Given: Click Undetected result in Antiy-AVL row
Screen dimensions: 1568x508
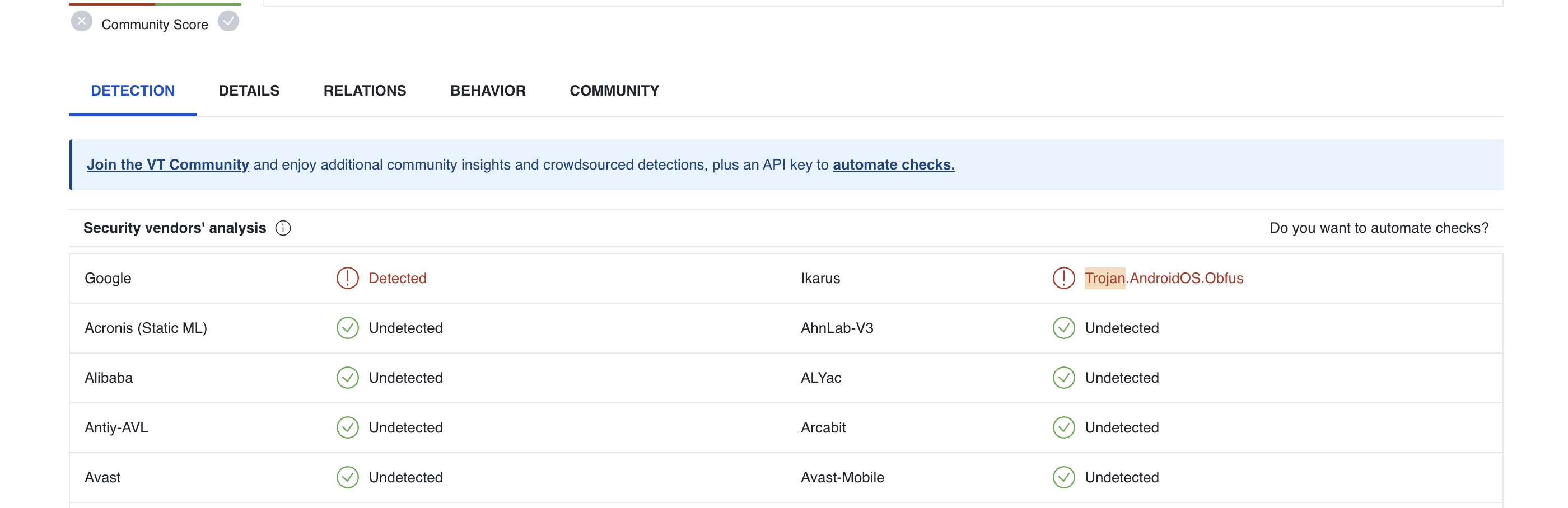Looking at the screenshot, I should click(405, 427).
